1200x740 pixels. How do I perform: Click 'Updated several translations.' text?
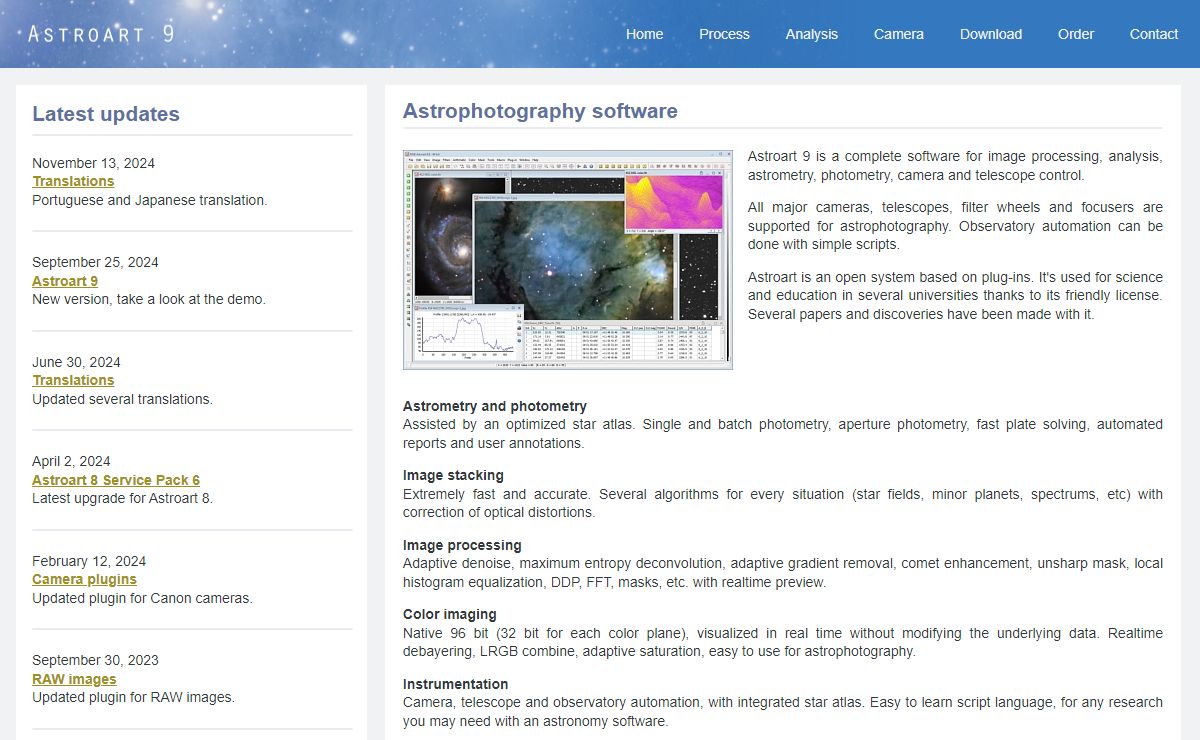(122, 399)
